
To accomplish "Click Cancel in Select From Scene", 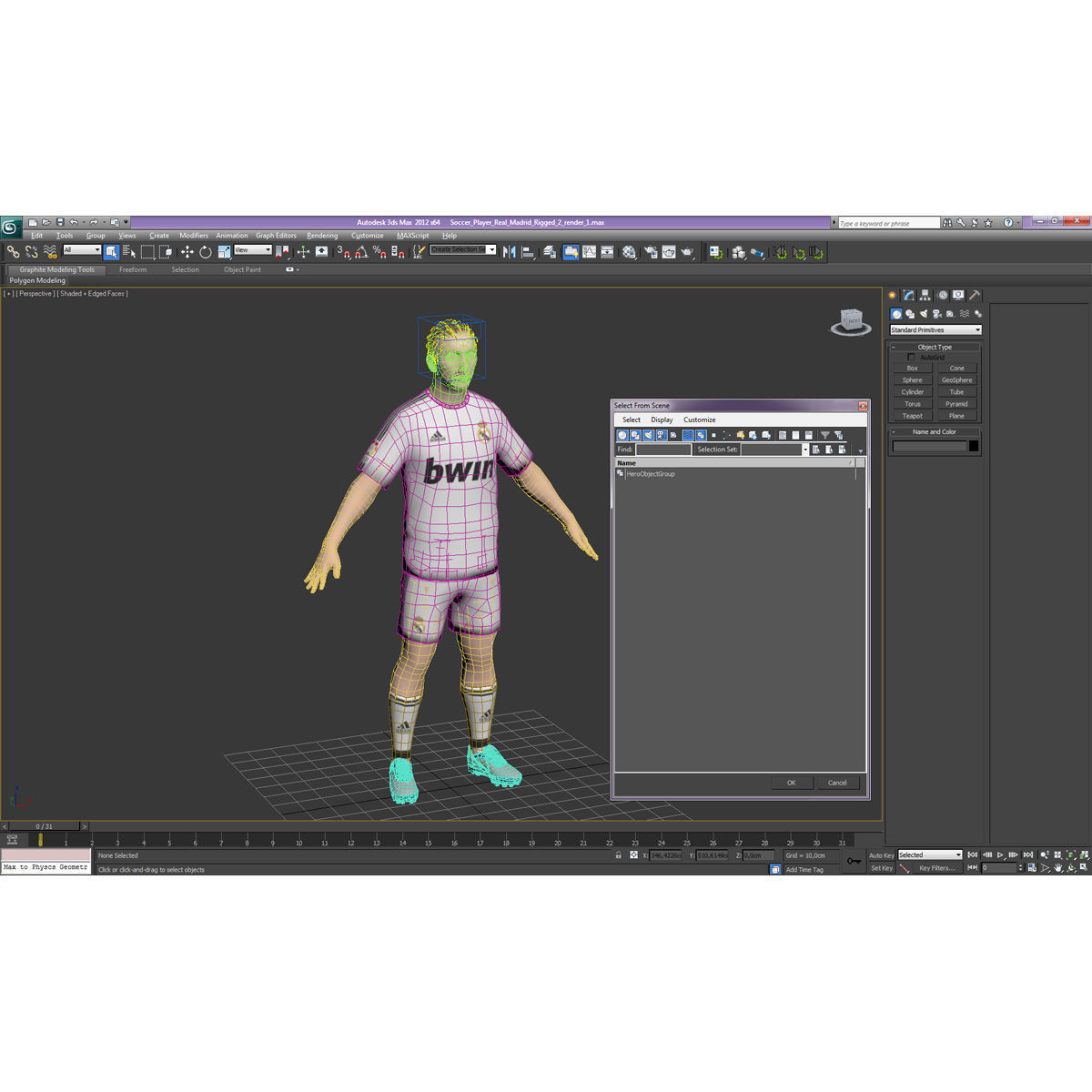I will click(x=837, y=783).
